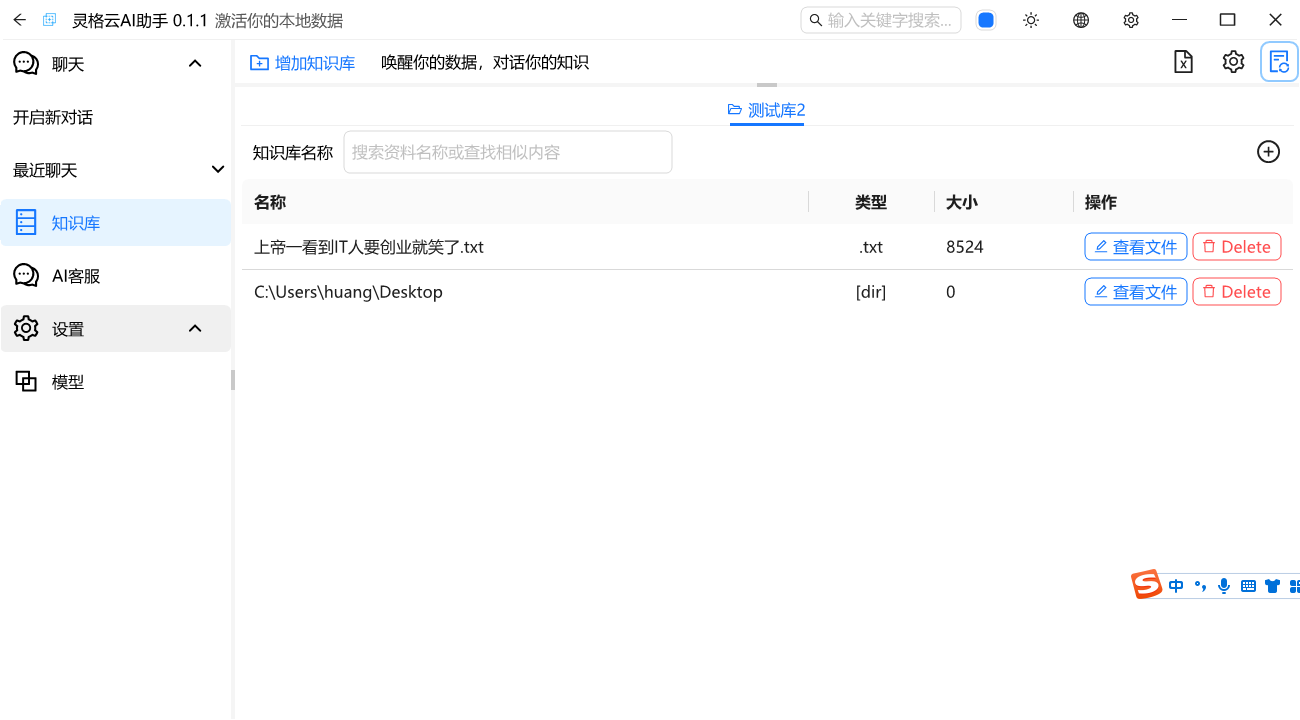Click 查看文件 for the .txt file
The width and height of the screenshot is (1300, 720).
point(1136,247)
